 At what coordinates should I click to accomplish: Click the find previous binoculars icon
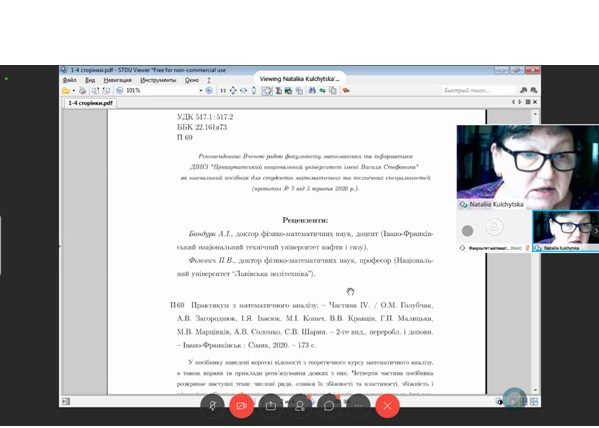point(524,90)
